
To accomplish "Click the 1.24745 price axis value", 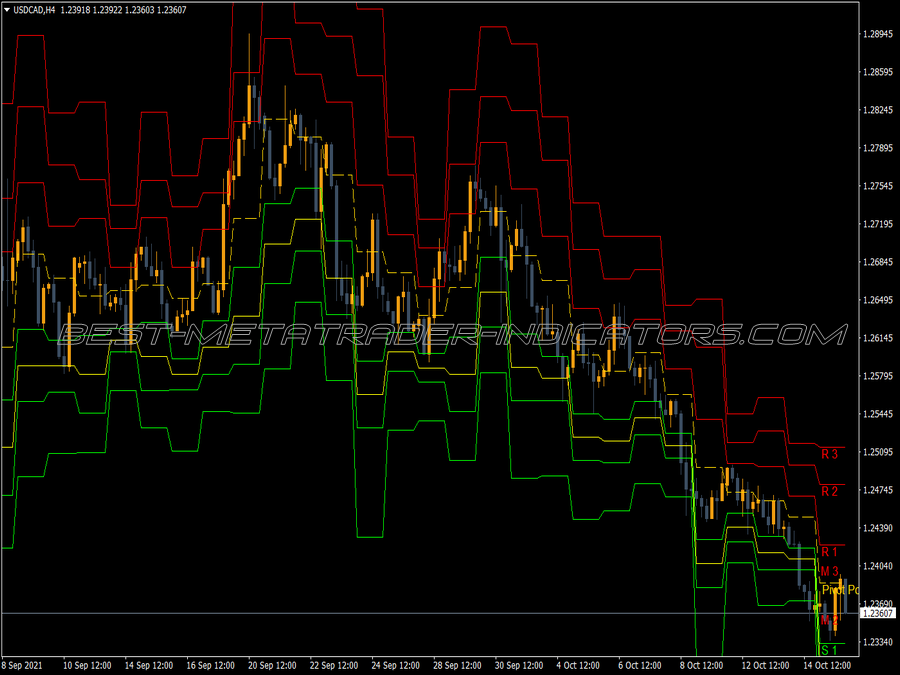I will pos(878,490).
